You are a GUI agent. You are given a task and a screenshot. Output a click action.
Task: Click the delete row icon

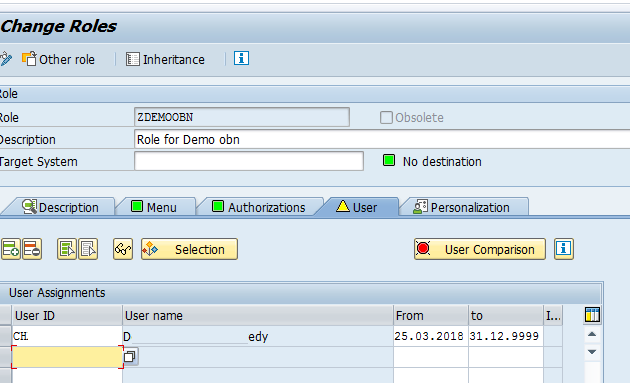[32, 249]
